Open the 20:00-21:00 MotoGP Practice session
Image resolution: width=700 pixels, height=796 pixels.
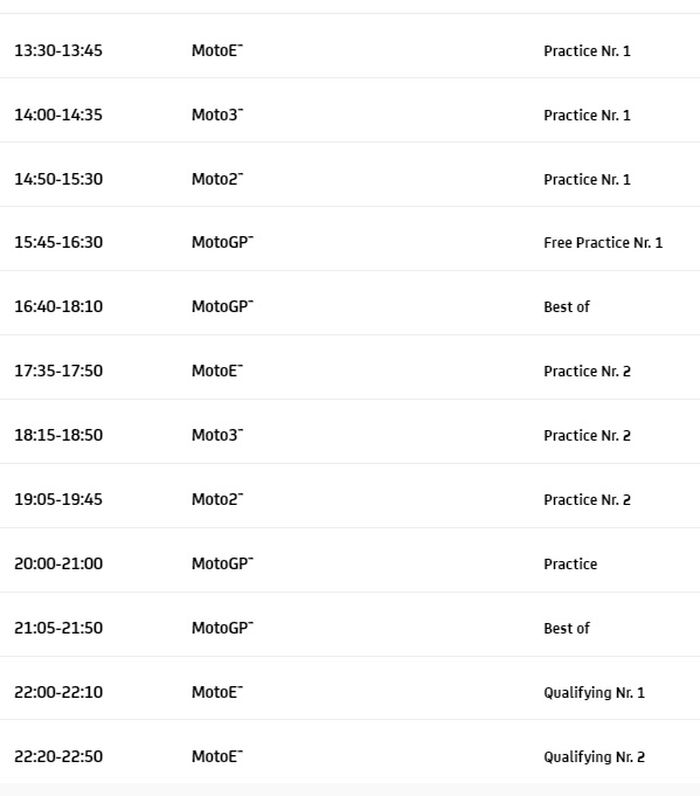tap(570, 564)
